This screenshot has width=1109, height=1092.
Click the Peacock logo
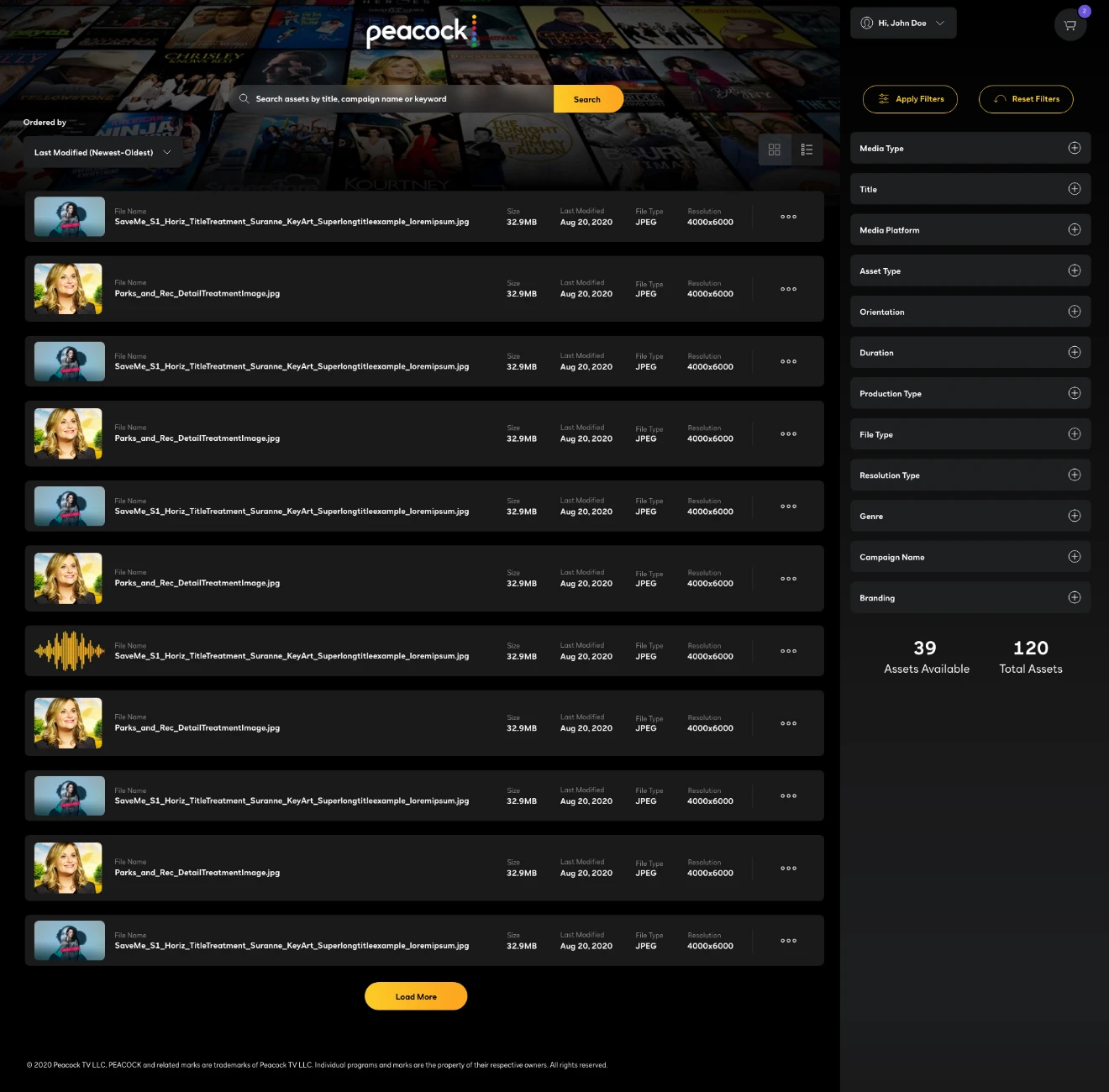point(422,31)
